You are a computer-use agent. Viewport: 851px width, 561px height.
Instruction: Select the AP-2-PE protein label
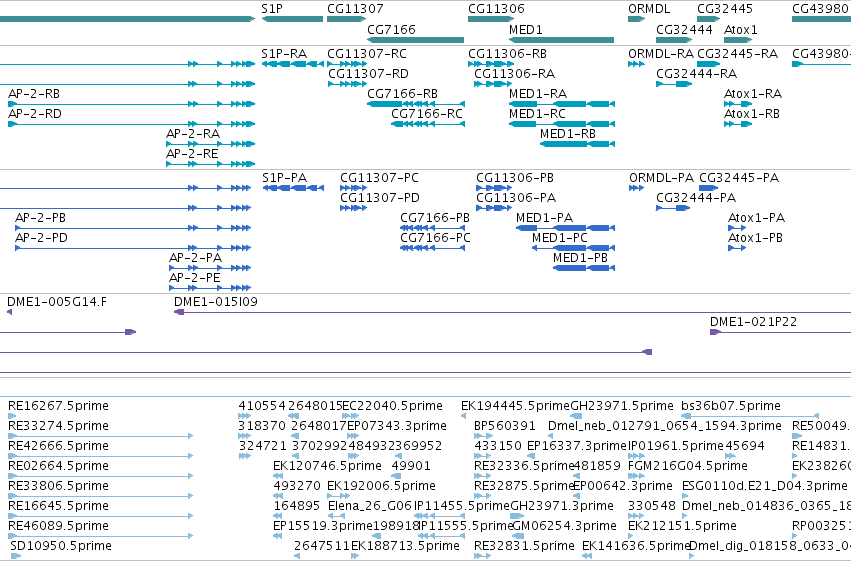point(195,278)
